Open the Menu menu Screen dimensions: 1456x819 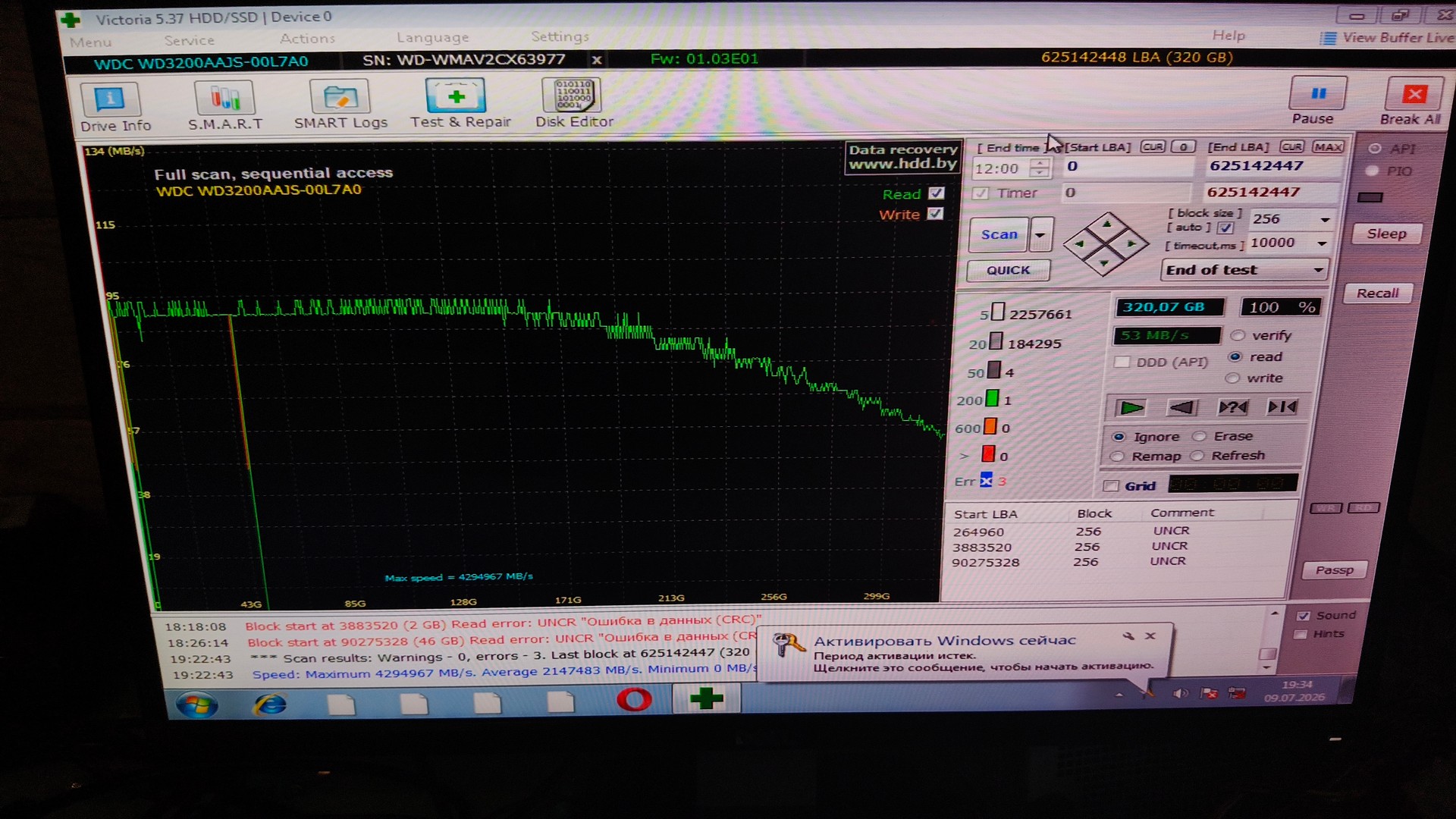(91, 42)
